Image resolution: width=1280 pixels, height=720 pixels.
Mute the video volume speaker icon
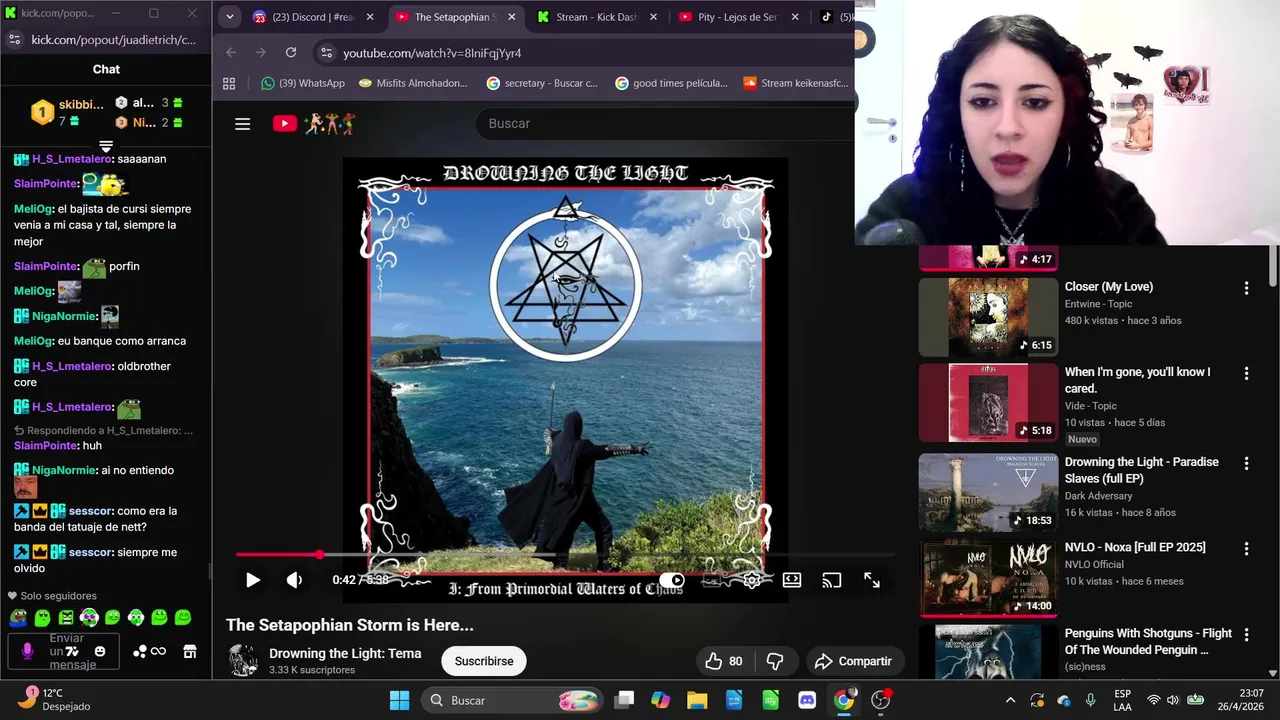(x=294, y=580)
